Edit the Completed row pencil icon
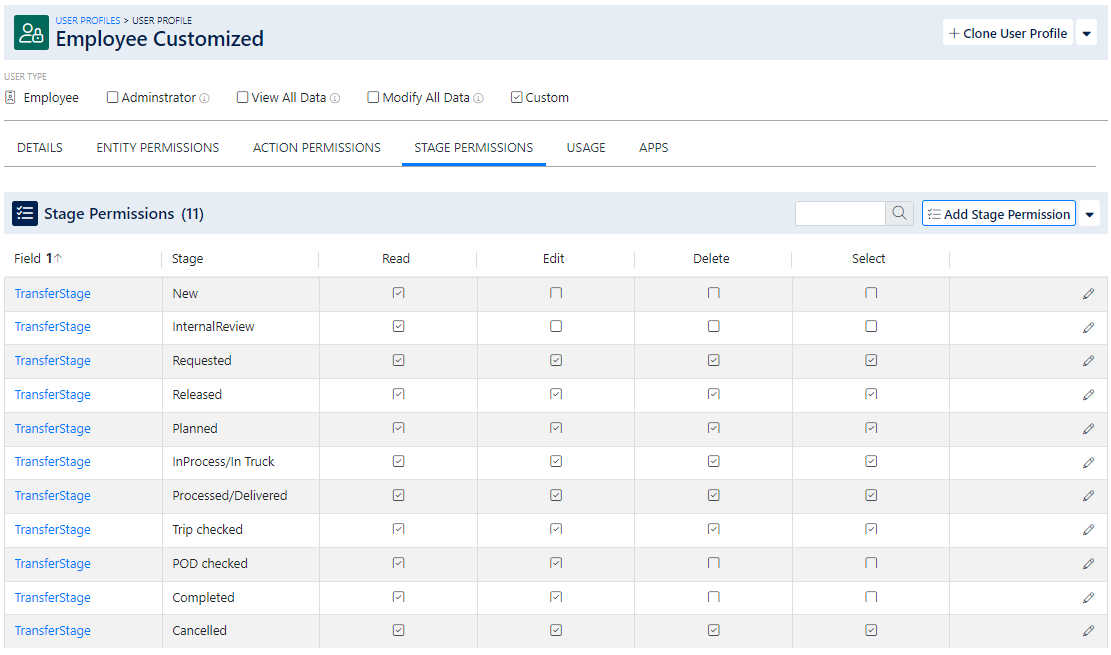Image resolution: width=1111 pixels, height=655 pixels. click(x=1088, y=598)
